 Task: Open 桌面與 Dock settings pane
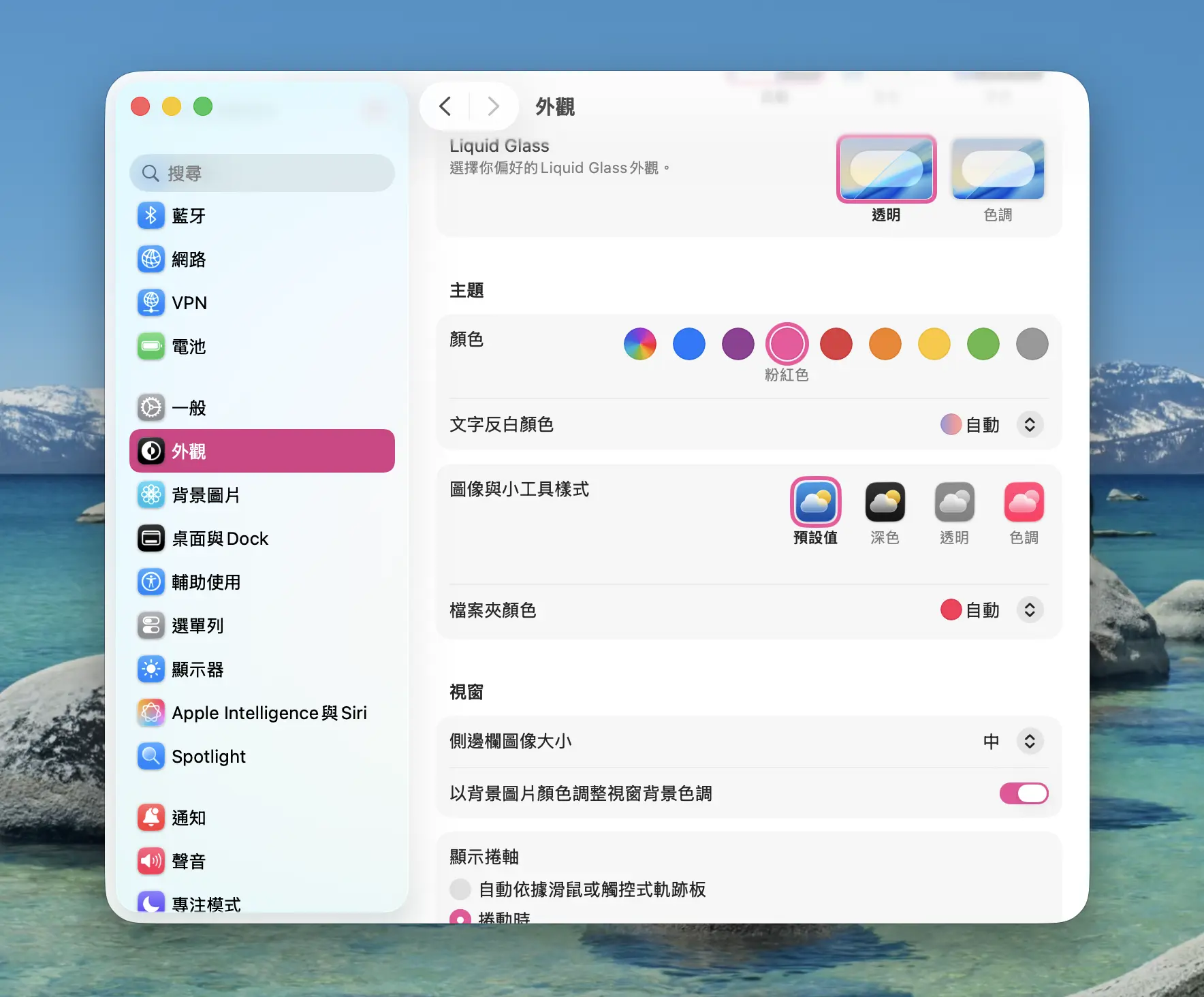pos(262,539)
